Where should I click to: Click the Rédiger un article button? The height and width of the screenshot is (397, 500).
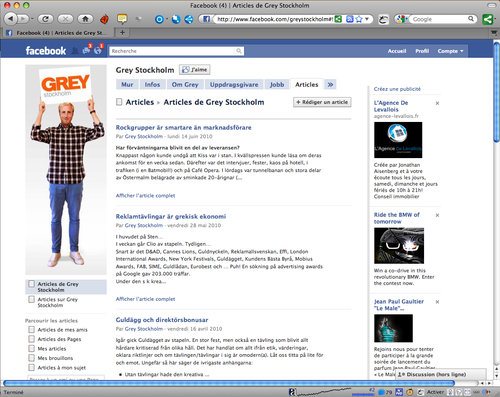[322, 102]
